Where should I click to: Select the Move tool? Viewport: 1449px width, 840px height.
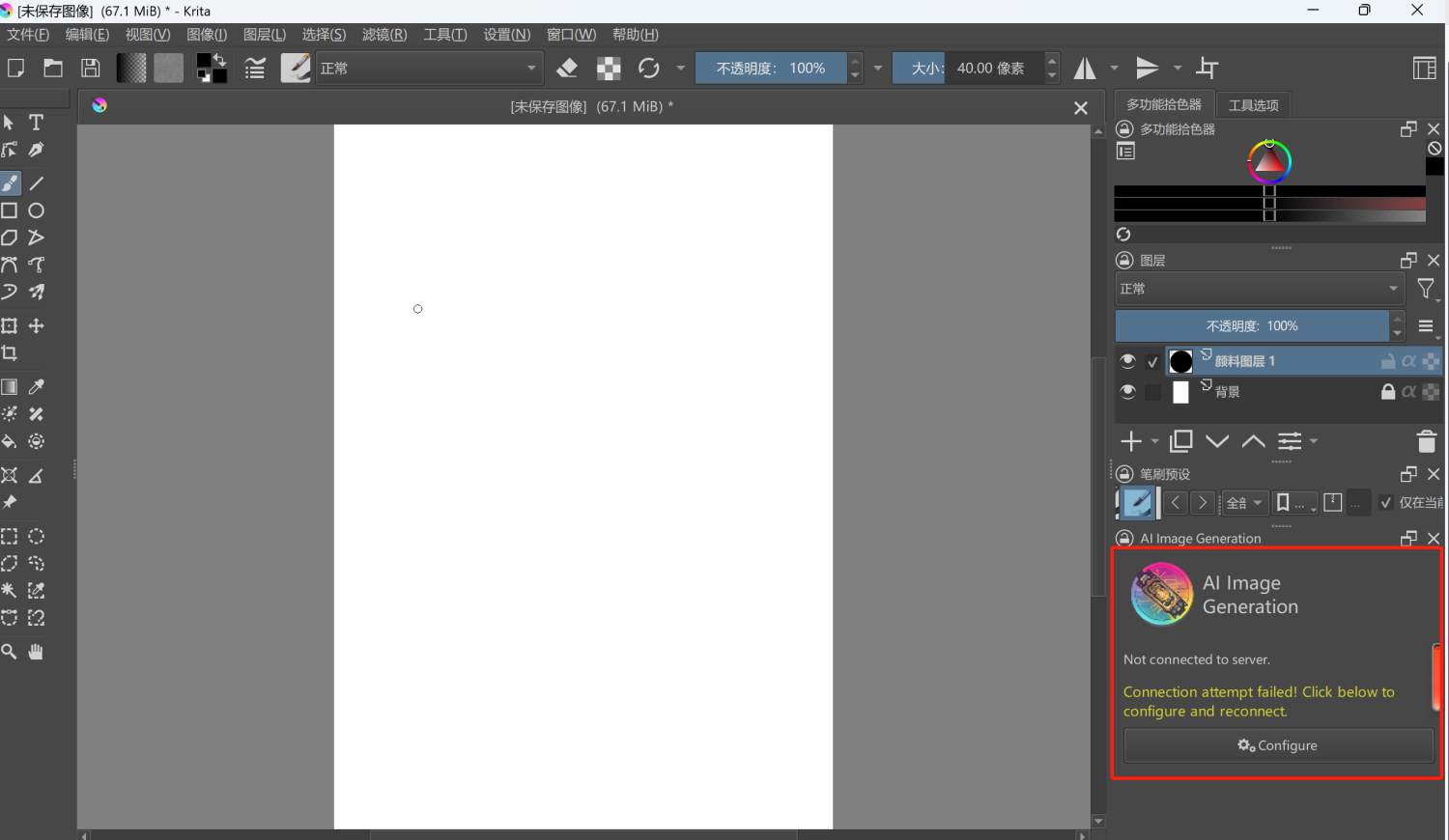[x=37, y=326]
